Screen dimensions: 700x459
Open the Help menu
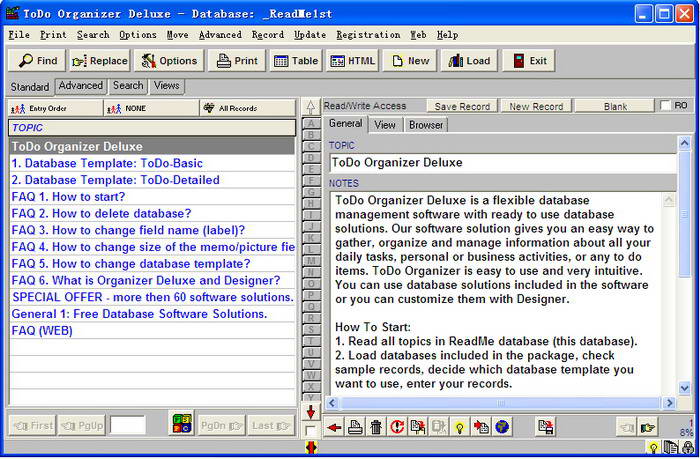coord(447,35)
